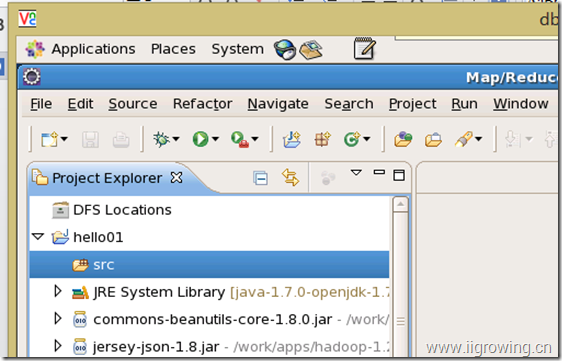Expand the JRE System Library node
The width and height of the screenshot is (562, 361).
58,291
